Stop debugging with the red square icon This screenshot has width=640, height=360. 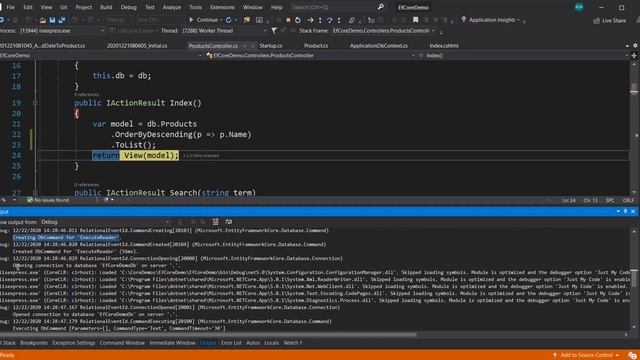pos(288,20)
